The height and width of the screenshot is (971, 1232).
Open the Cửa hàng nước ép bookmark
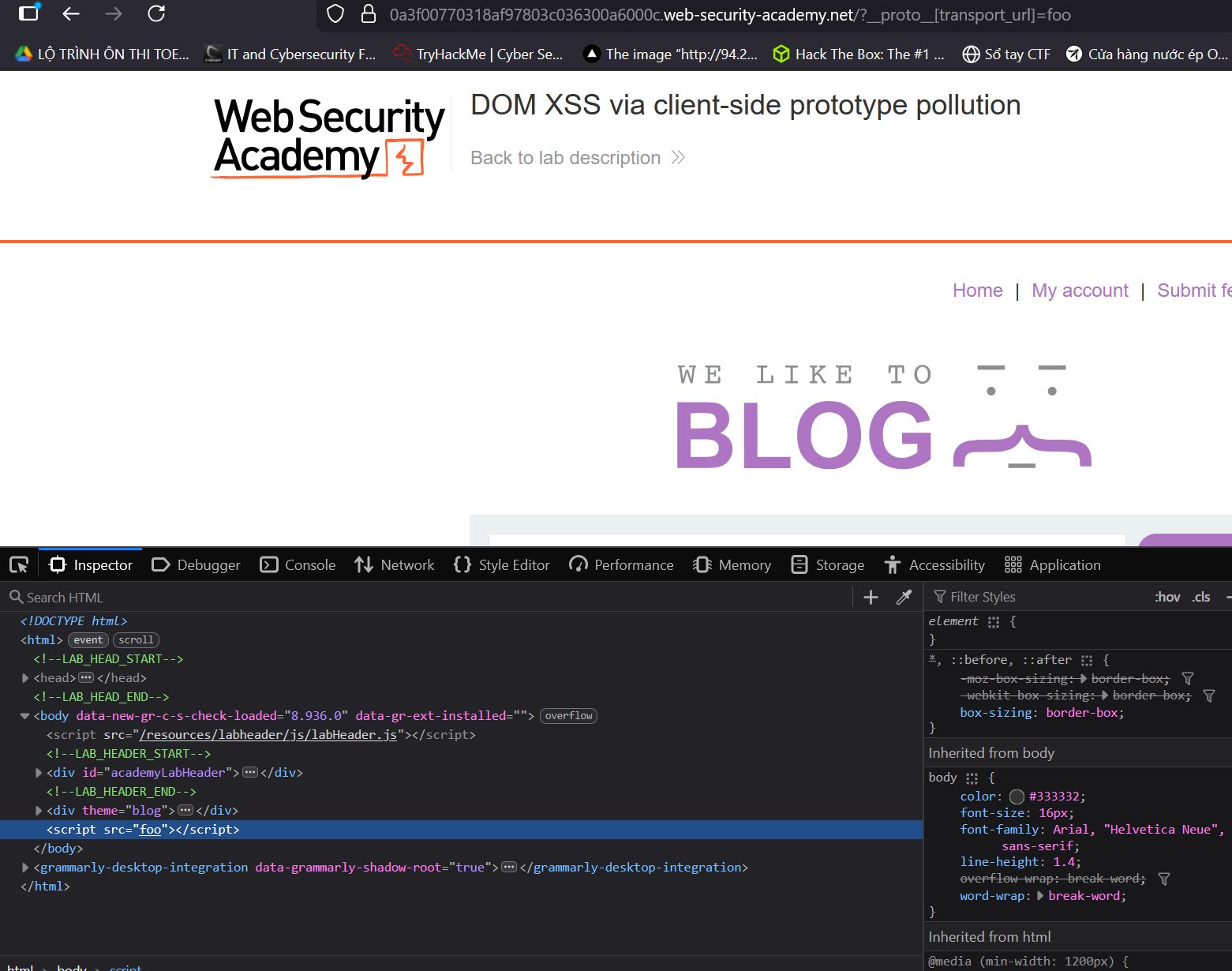pos(1147,54)
